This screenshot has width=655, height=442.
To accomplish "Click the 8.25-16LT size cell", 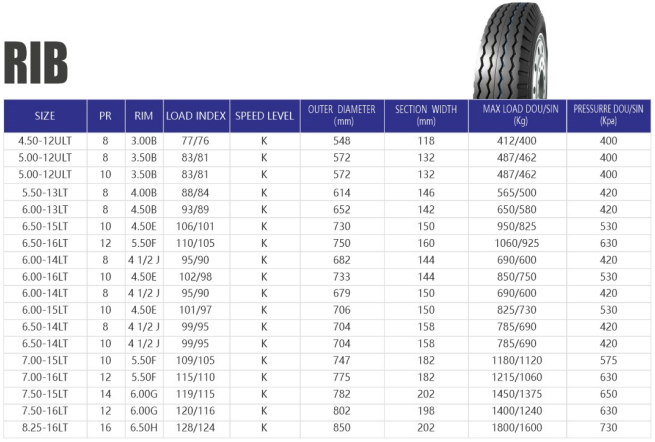I will (45, 428).
